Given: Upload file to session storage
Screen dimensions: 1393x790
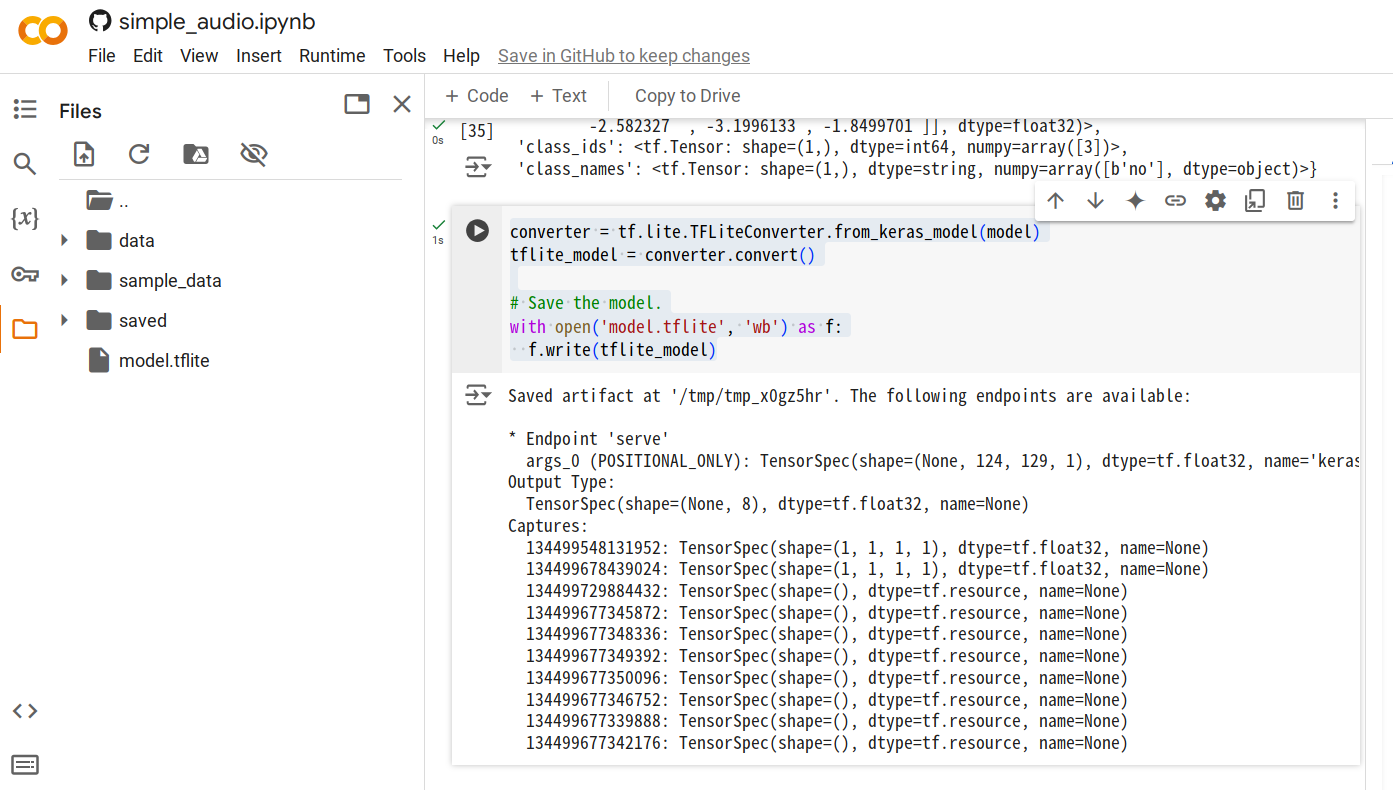Looking at the screenshot, I should 84,154.
